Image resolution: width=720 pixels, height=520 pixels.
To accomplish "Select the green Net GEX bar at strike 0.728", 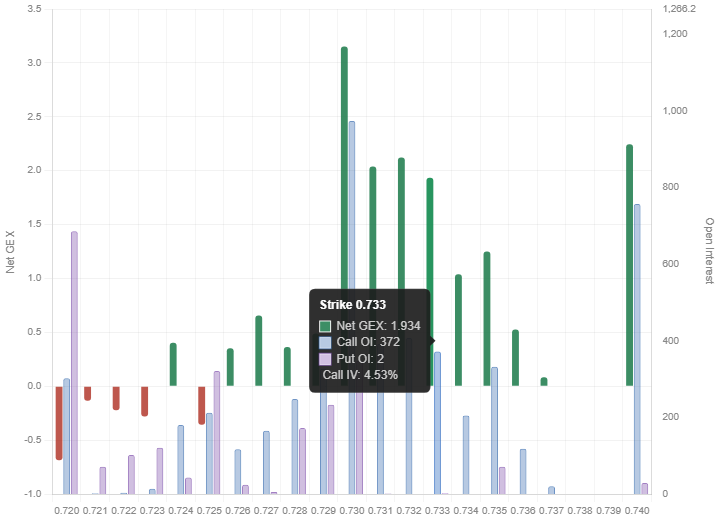I will click(287, 367).
